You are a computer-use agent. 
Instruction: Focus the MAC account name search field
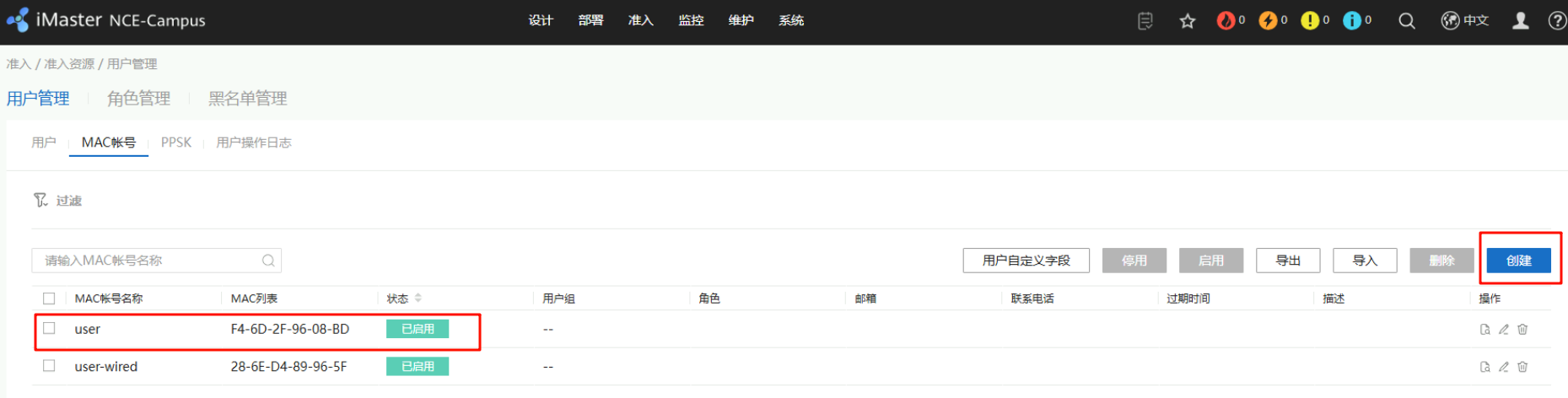click(148, 261)
